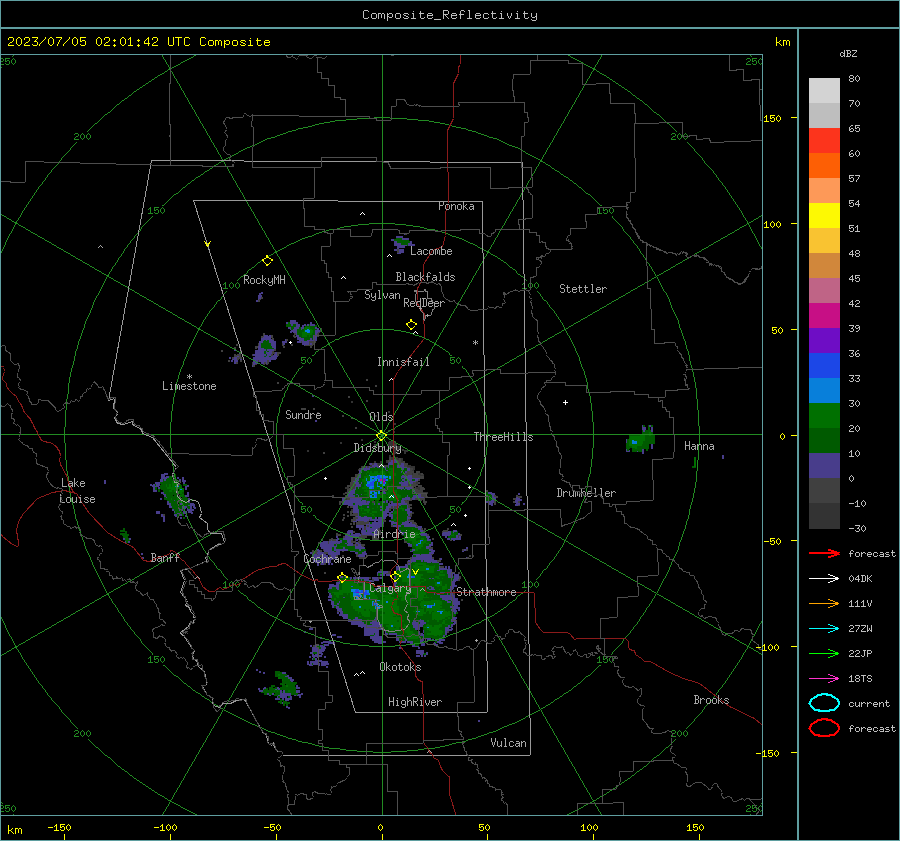The width and height of the screenshot is (900, 841).
Task: Click the Innisfail town label
Action: [403, 362]
